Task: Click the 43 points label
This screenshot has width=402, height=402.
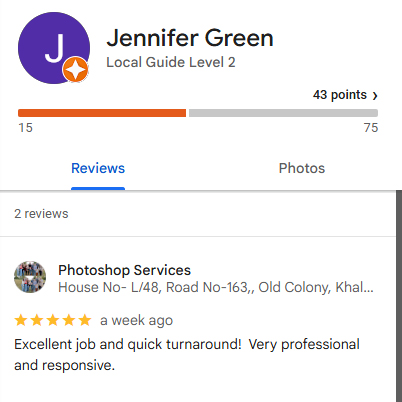Action: pyautogui.click(x=340, y=95)
